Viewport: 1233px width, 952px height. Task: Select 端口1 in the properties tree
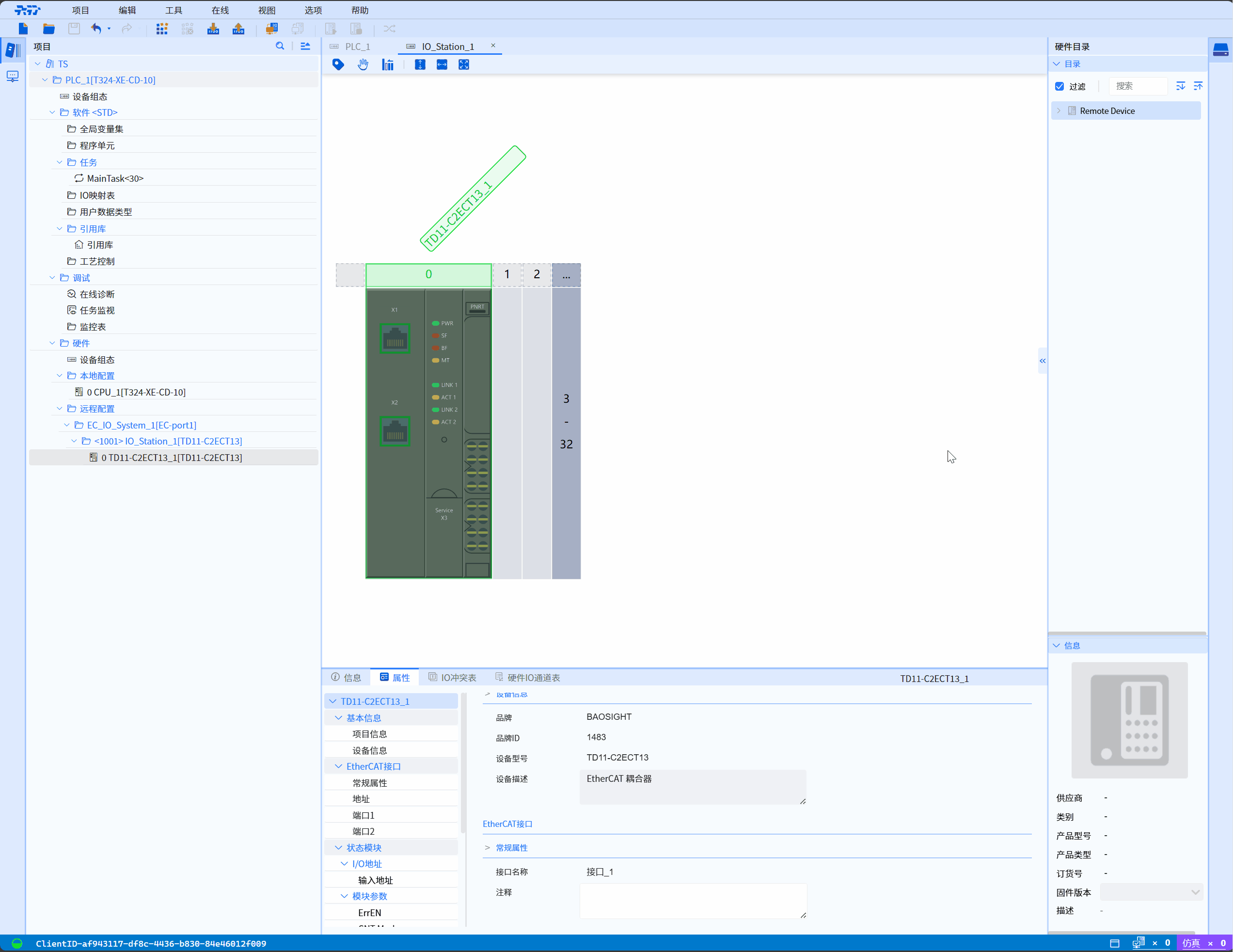(364, 815)
